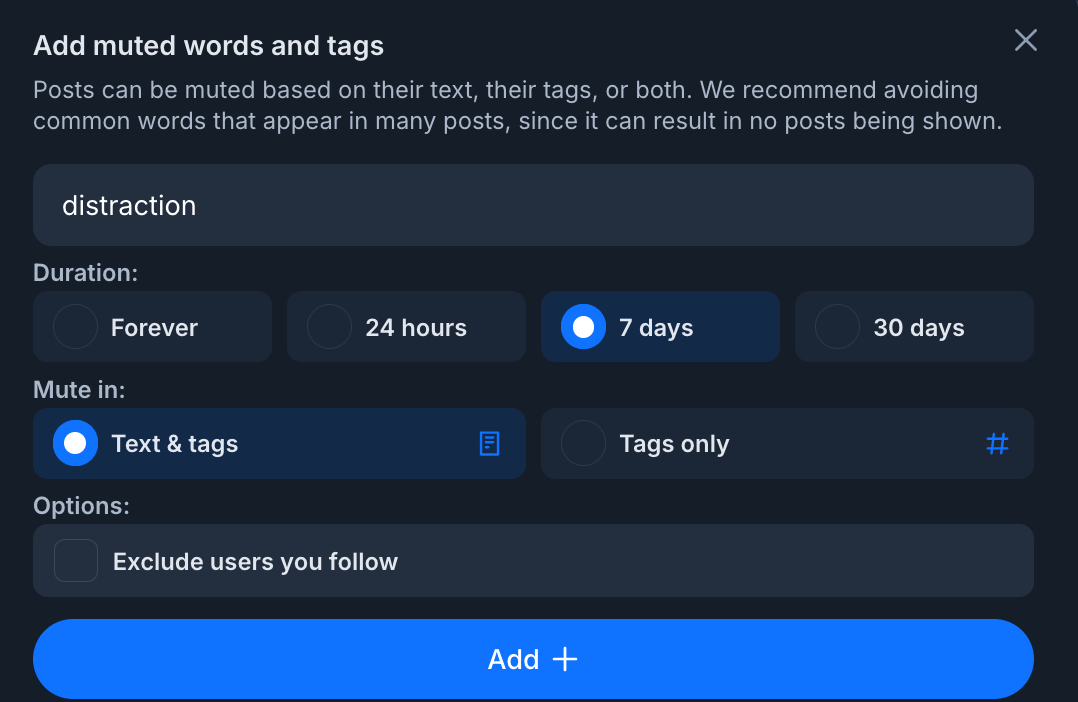Click the "Tags only" label text
The image size is (1078, 702).
click(x=674, y=444)
